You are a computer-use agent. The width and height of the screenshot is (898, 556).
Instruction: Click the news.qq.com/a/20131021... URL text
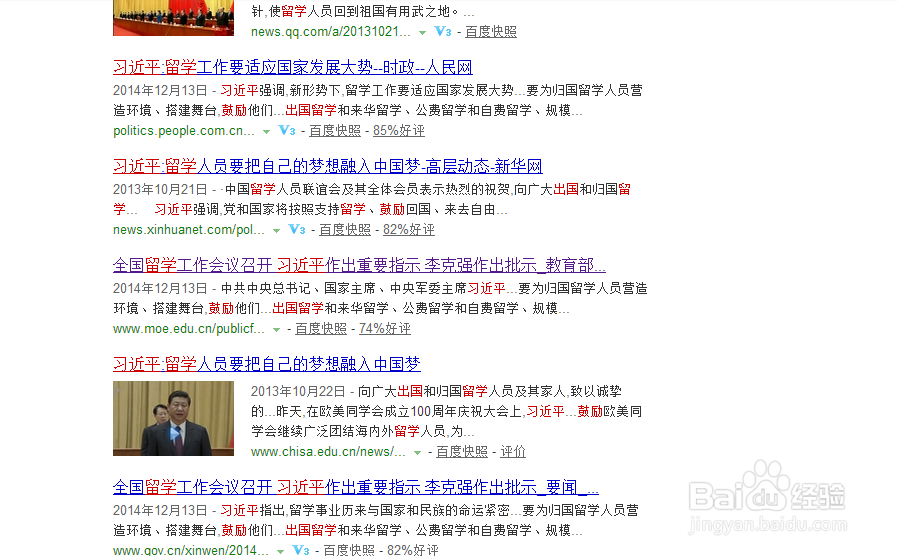click(x=330, y=32)
